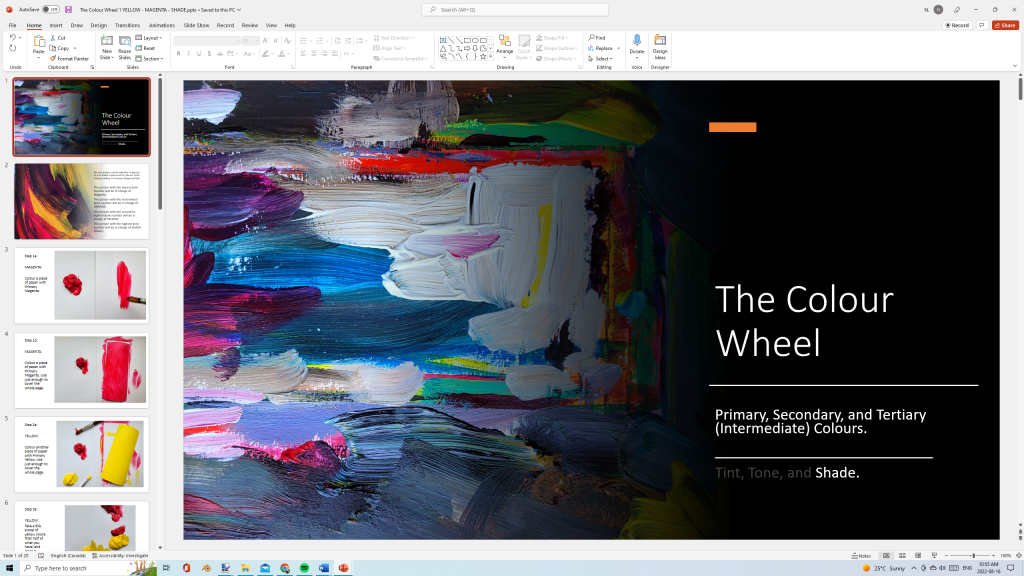Click the Reset slide icon
The width and height of the screenshot is (1024, 576).
pyautogui.click(x=143, y=47)
